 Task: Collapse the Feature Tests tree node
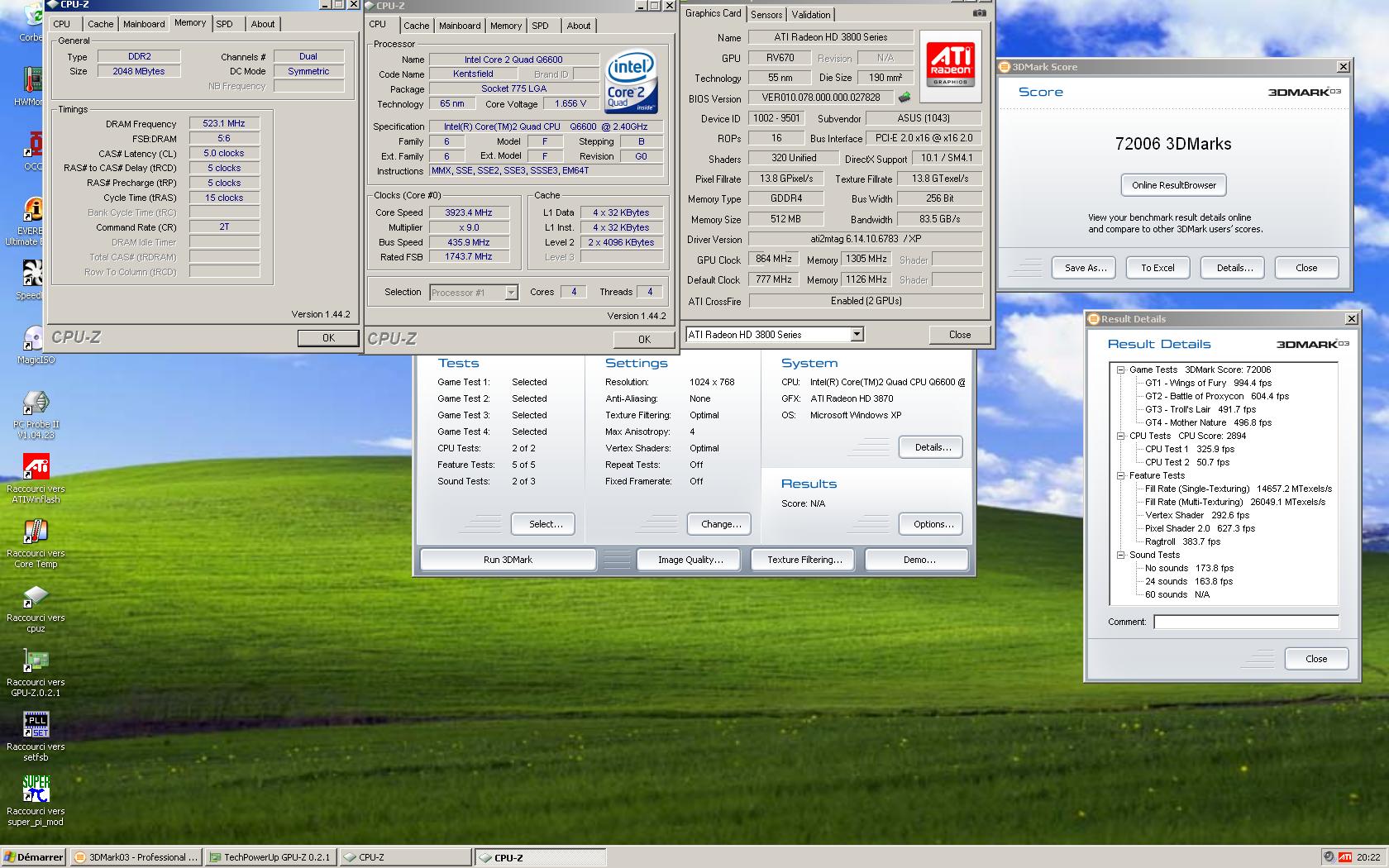click(x=1120, y=475)
